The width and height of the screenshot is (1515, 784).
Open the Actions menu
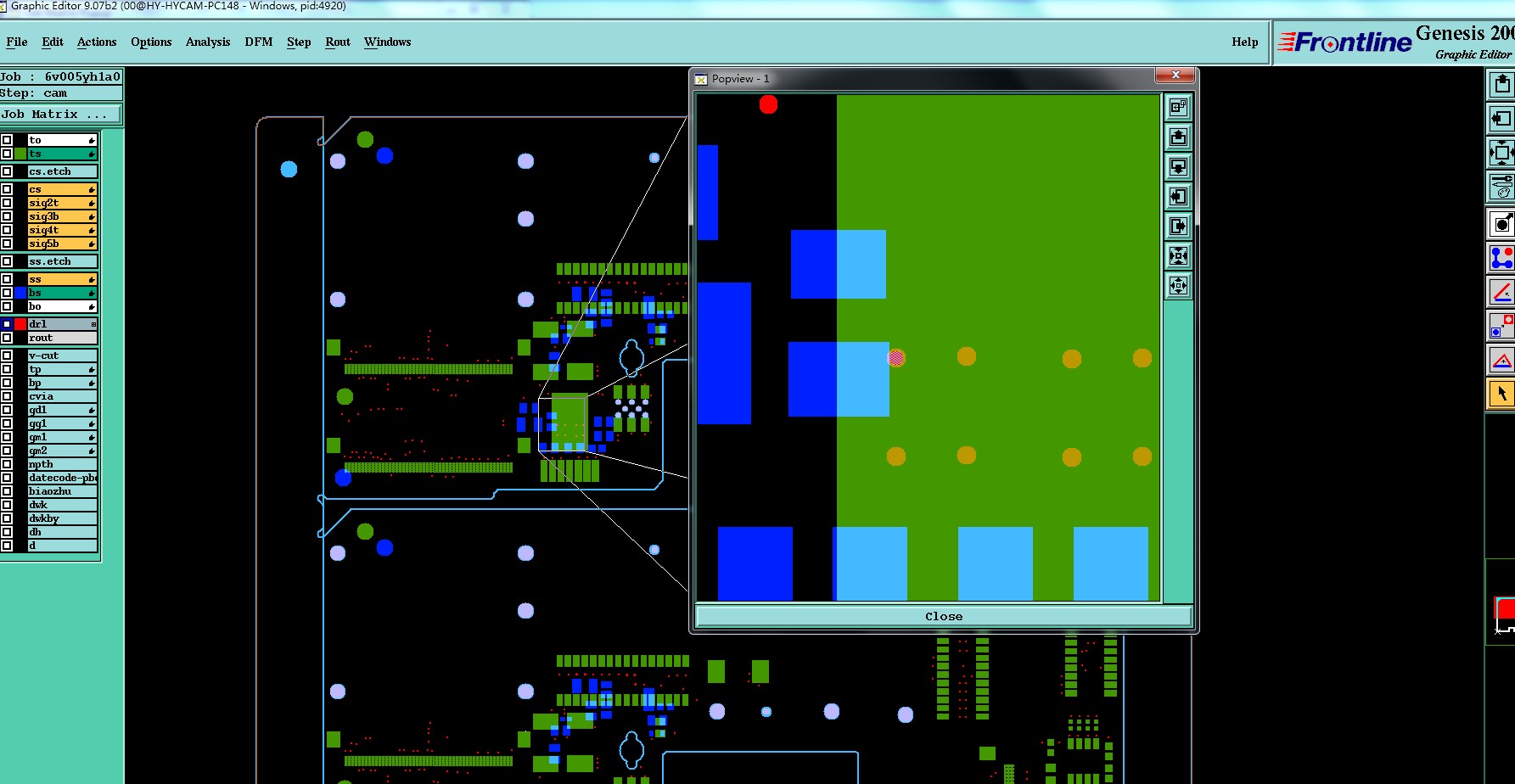click(97, 42)
